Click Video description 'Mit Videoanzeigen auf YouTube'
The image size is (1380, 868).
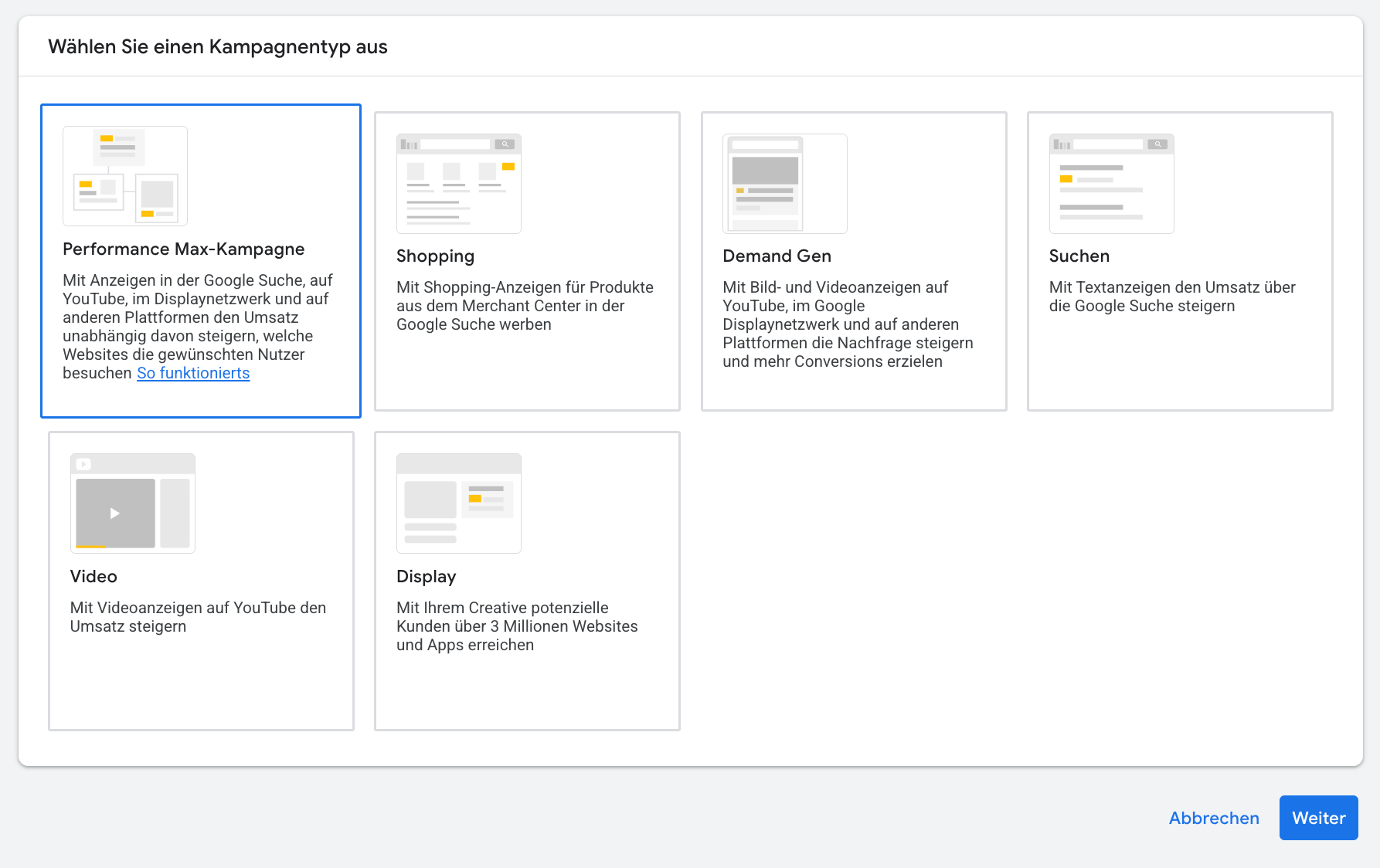199,617
